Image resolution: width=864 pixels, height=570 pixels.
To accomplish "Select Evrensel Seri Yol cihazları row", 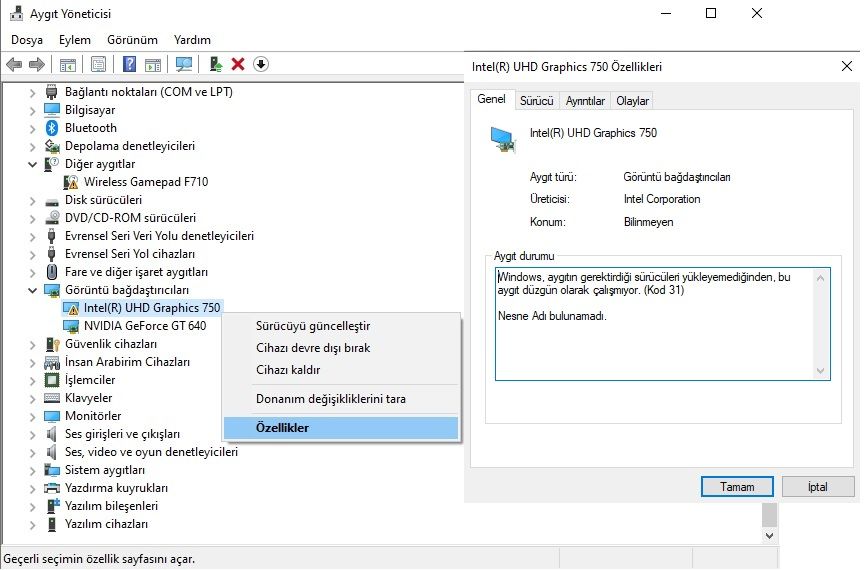I will coord(129,254).
